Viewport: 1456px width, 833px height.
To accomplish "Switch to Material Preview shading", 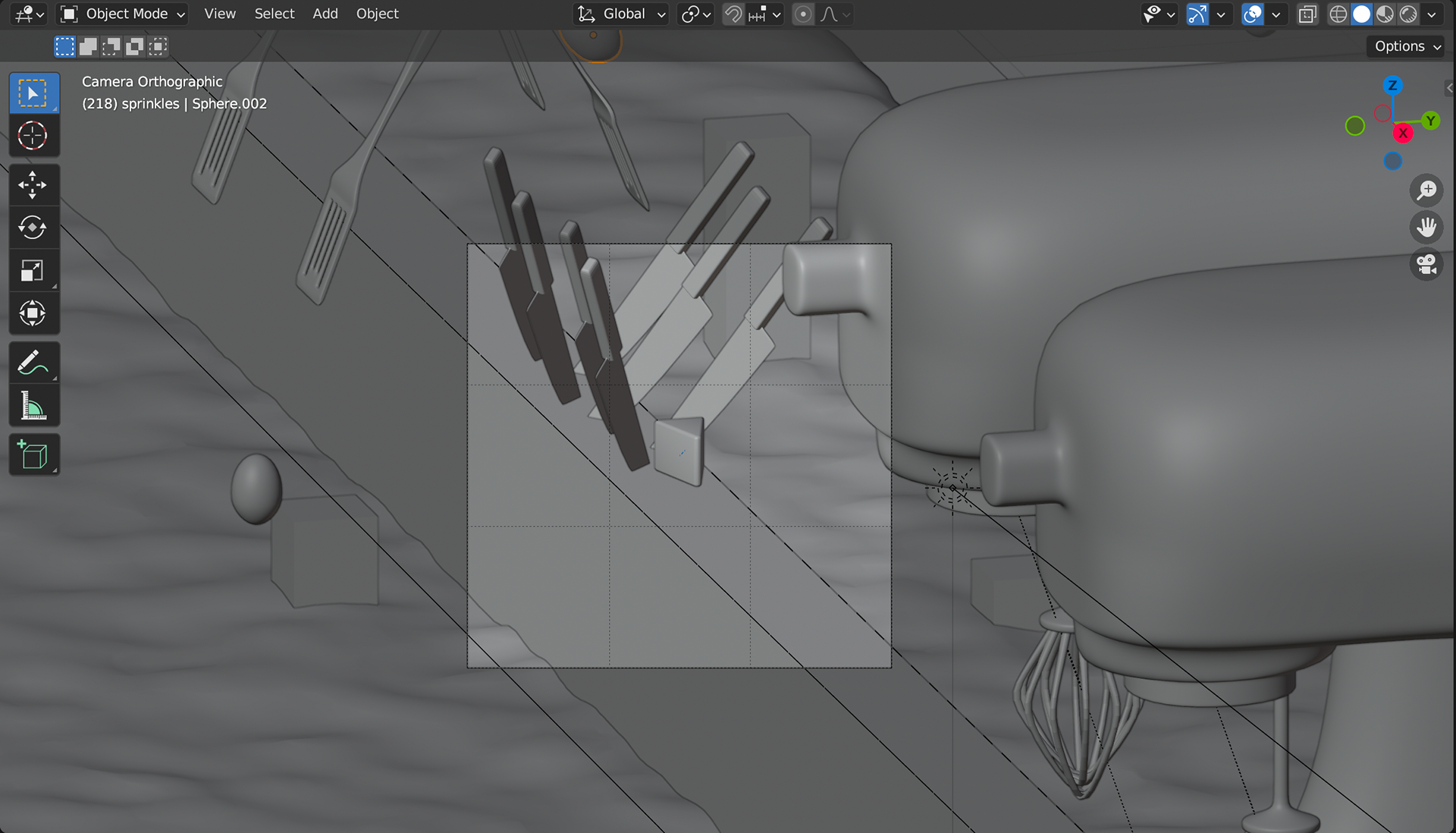I will (x=1385, y=14).
